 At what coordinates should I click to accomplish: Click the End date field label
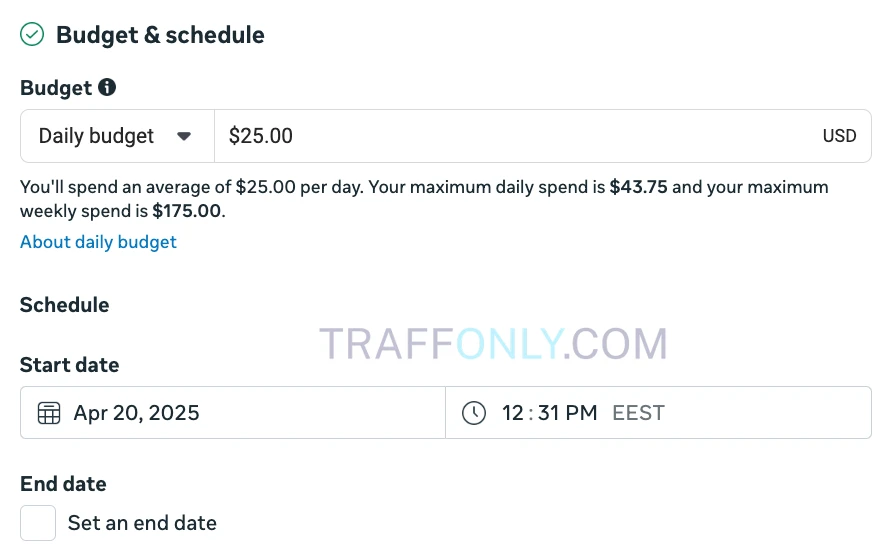point(63,484)
